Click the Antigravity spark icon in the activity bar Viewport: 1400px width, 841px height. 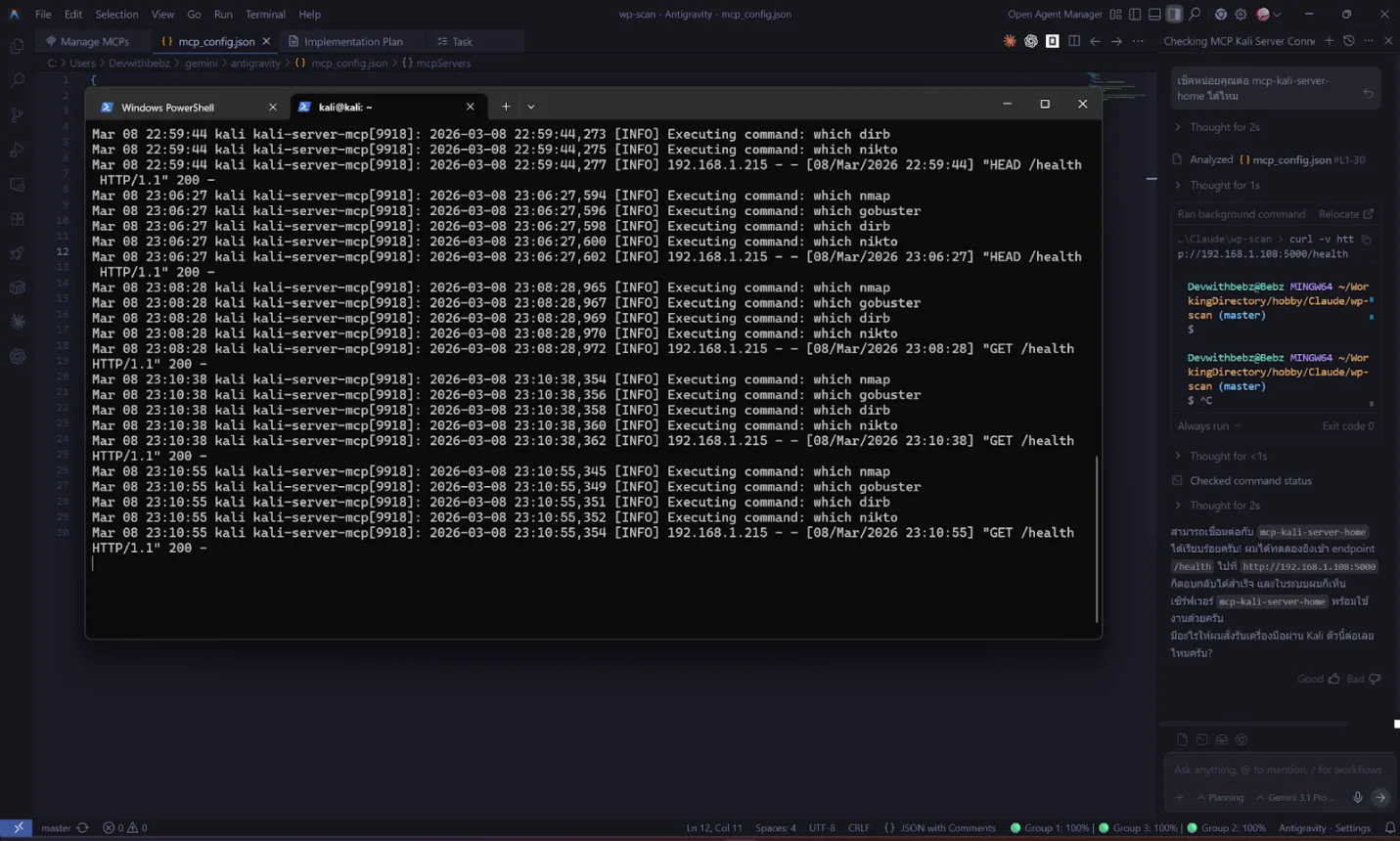pyautogui.click(x=18, y=321)
